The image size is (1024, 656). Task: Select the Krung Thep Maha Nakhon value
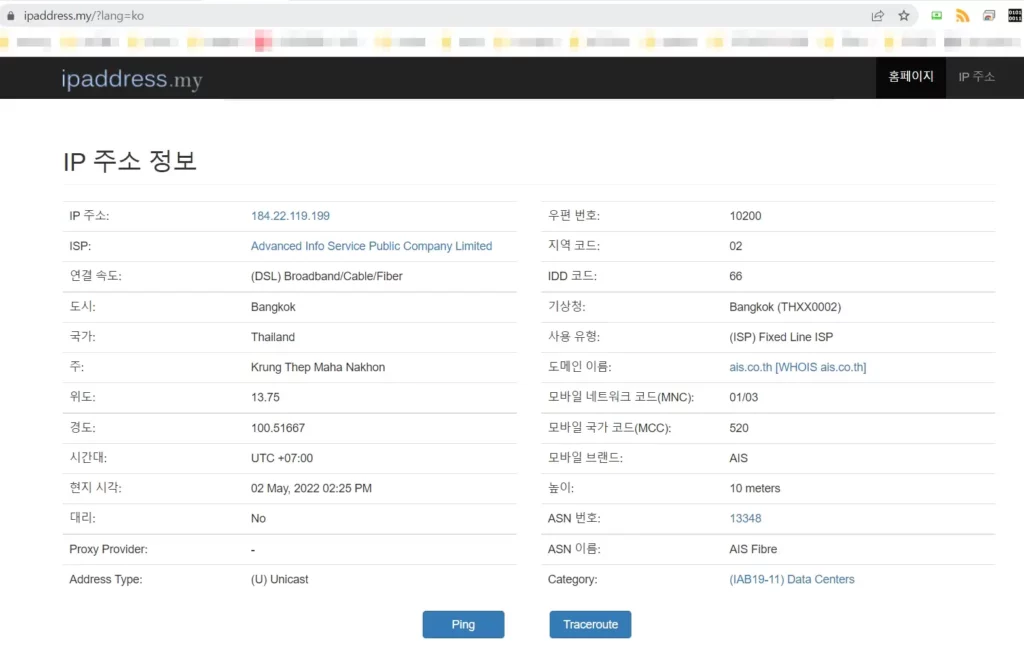[x=317, y=367]
